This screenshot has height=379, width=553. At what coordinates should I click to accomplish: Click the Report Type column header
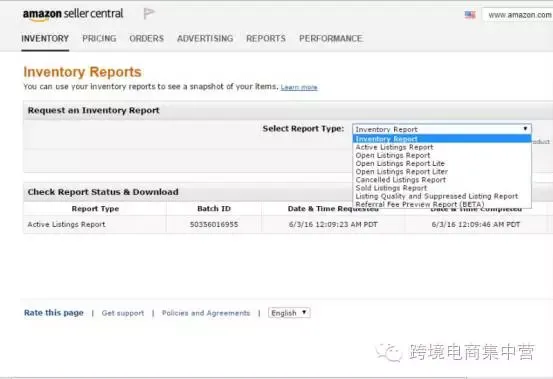point(95,209)
